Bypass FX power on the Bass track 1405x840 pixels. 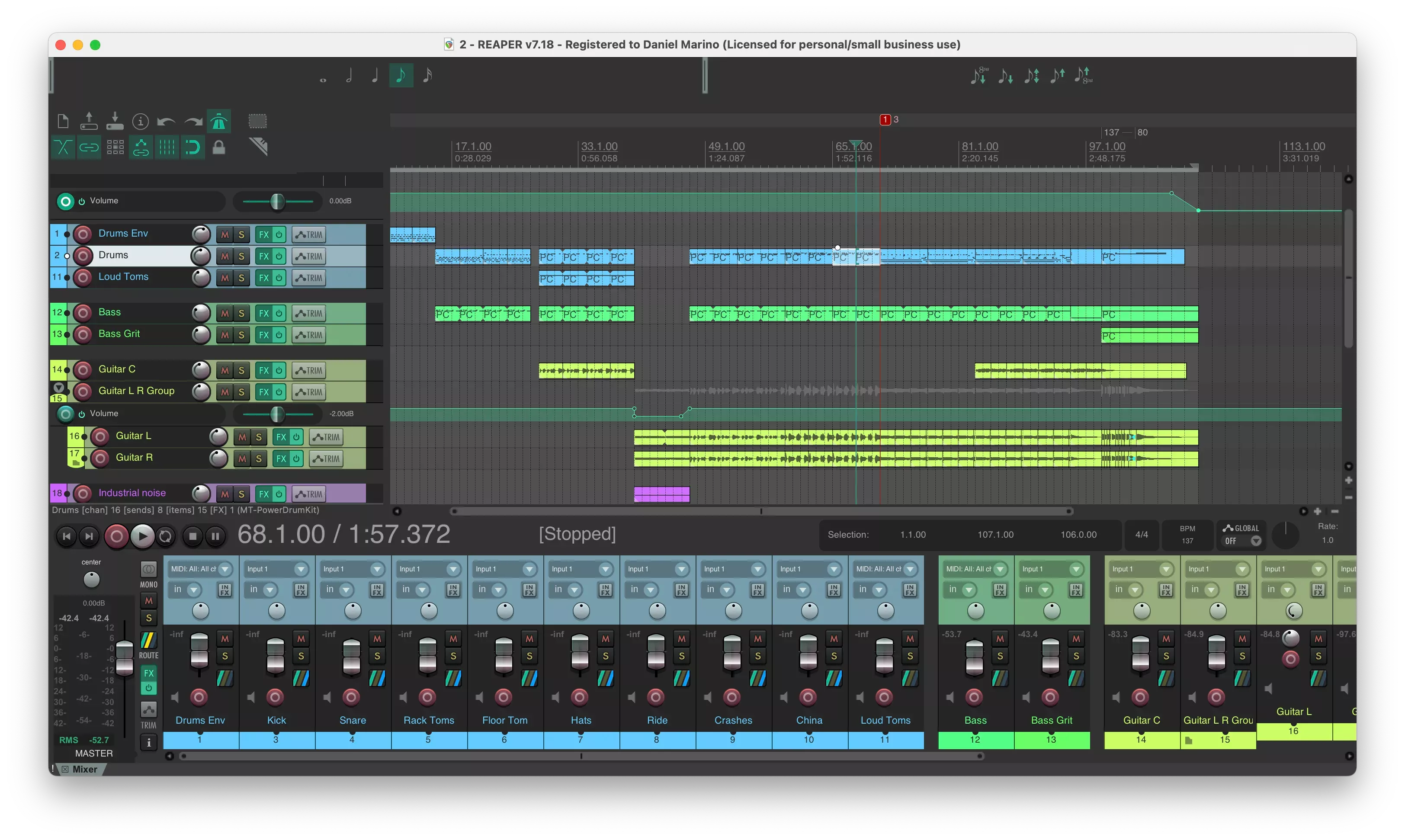pyautogui.click(x=279, y=313)
